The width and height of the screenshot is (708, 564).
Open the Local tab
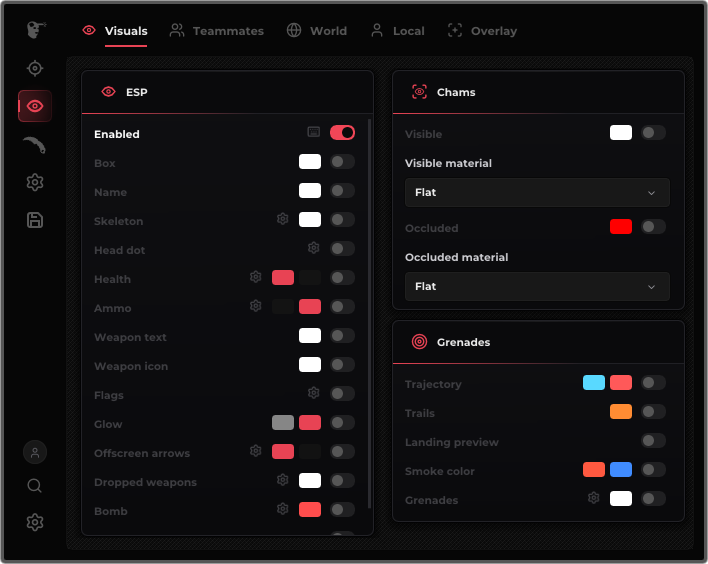[397, 31]
